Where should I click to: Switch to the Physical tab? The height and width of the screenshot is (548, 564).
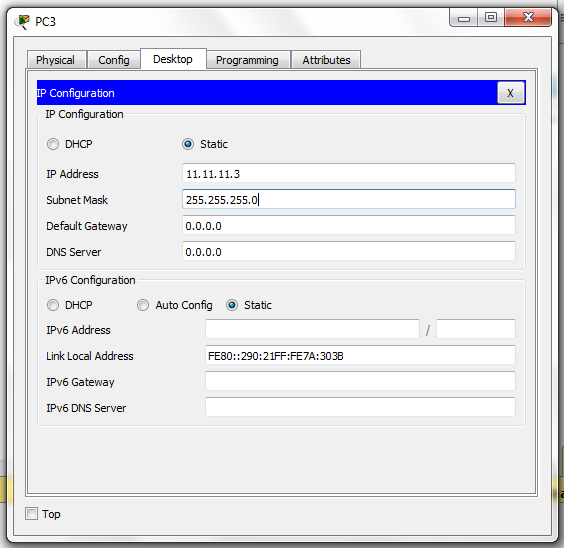tap(56, 60)
